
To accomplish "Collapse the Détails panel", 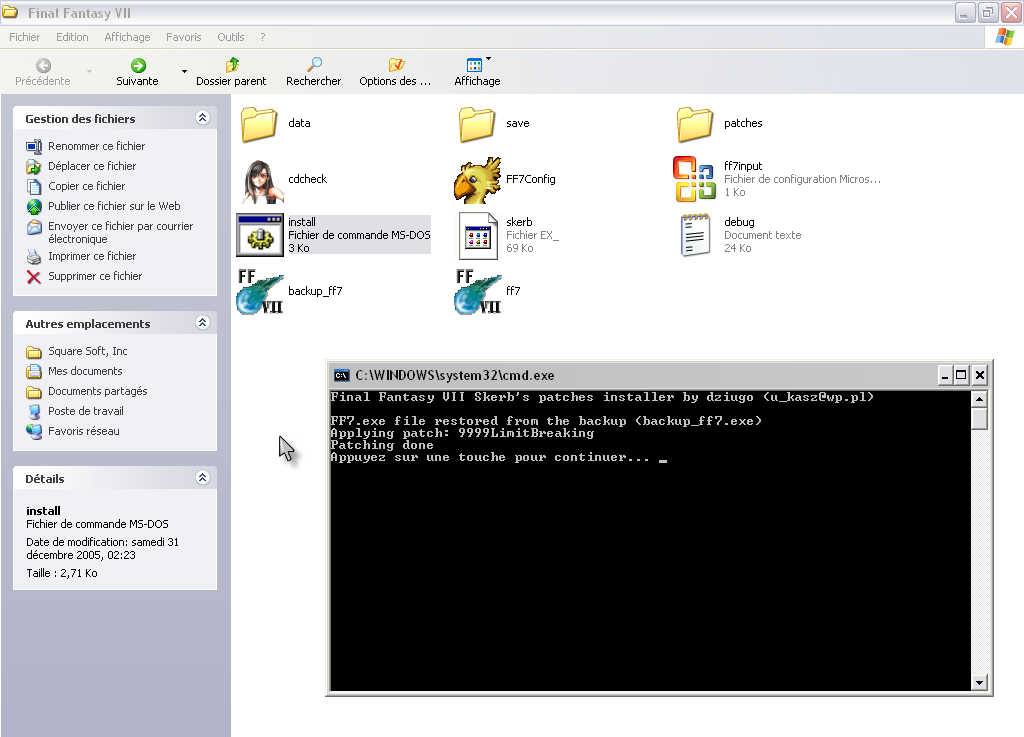I will coord(202,477).
